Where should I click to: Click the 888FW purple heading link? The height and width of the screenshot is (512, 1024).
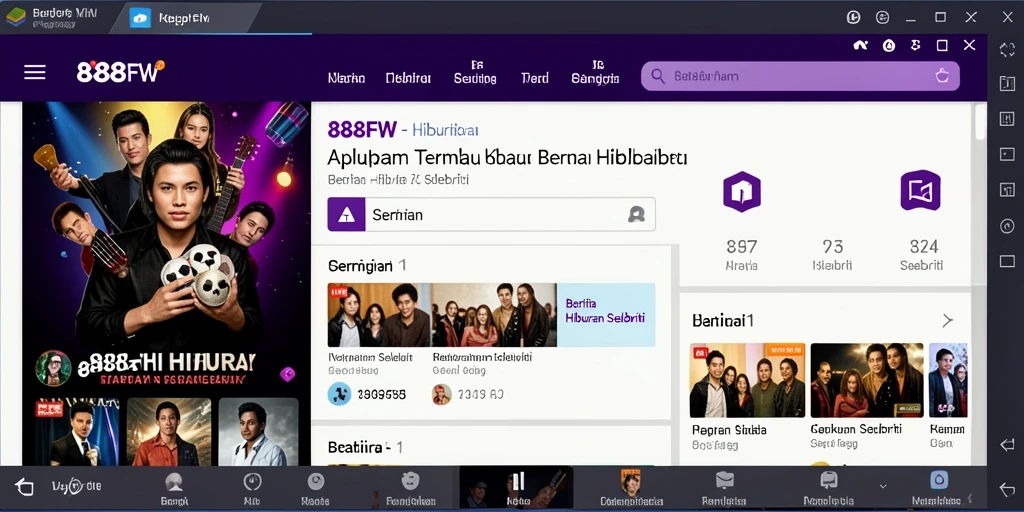click(362, 129)
